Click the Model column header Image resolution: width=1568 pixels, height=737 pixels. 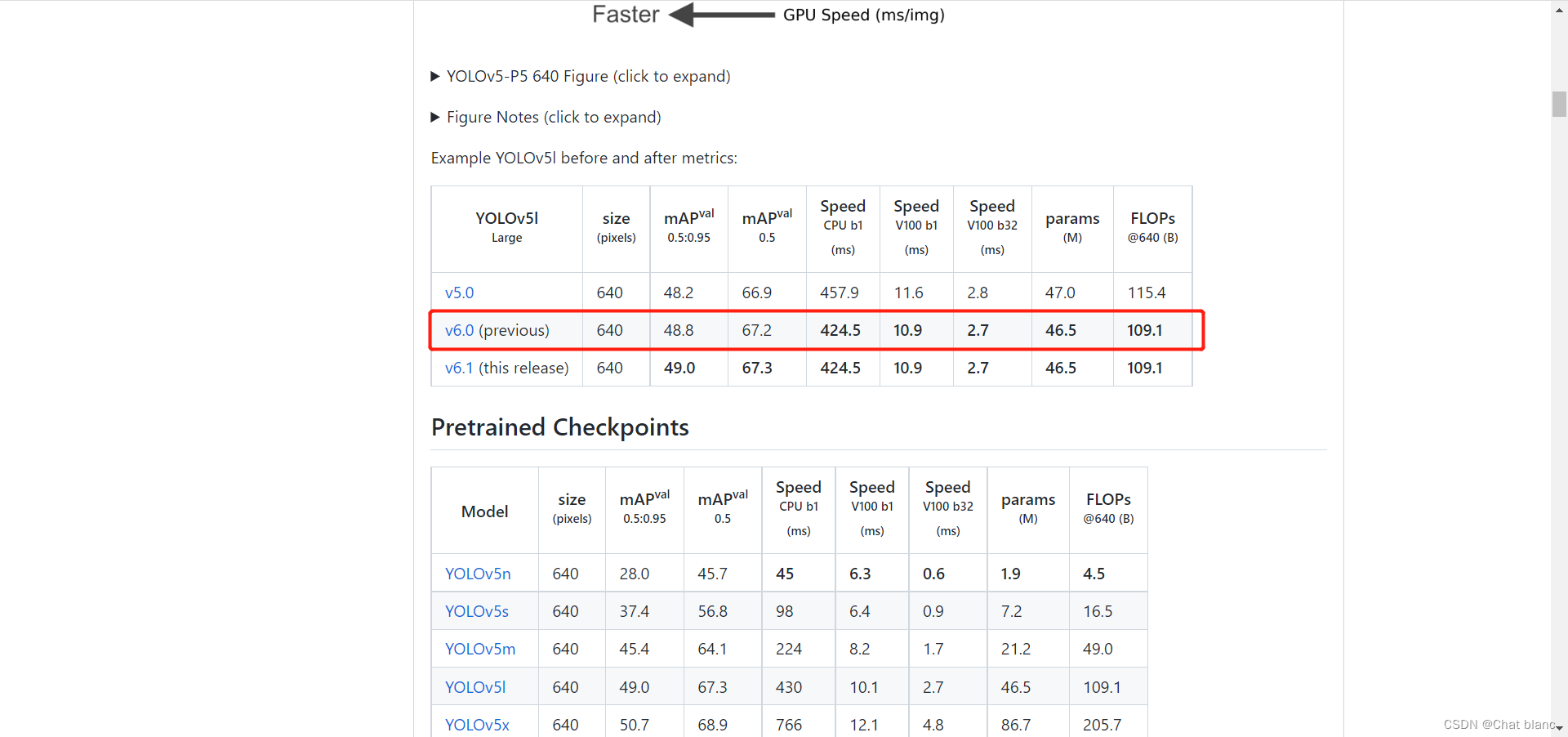tap(485, 511)
